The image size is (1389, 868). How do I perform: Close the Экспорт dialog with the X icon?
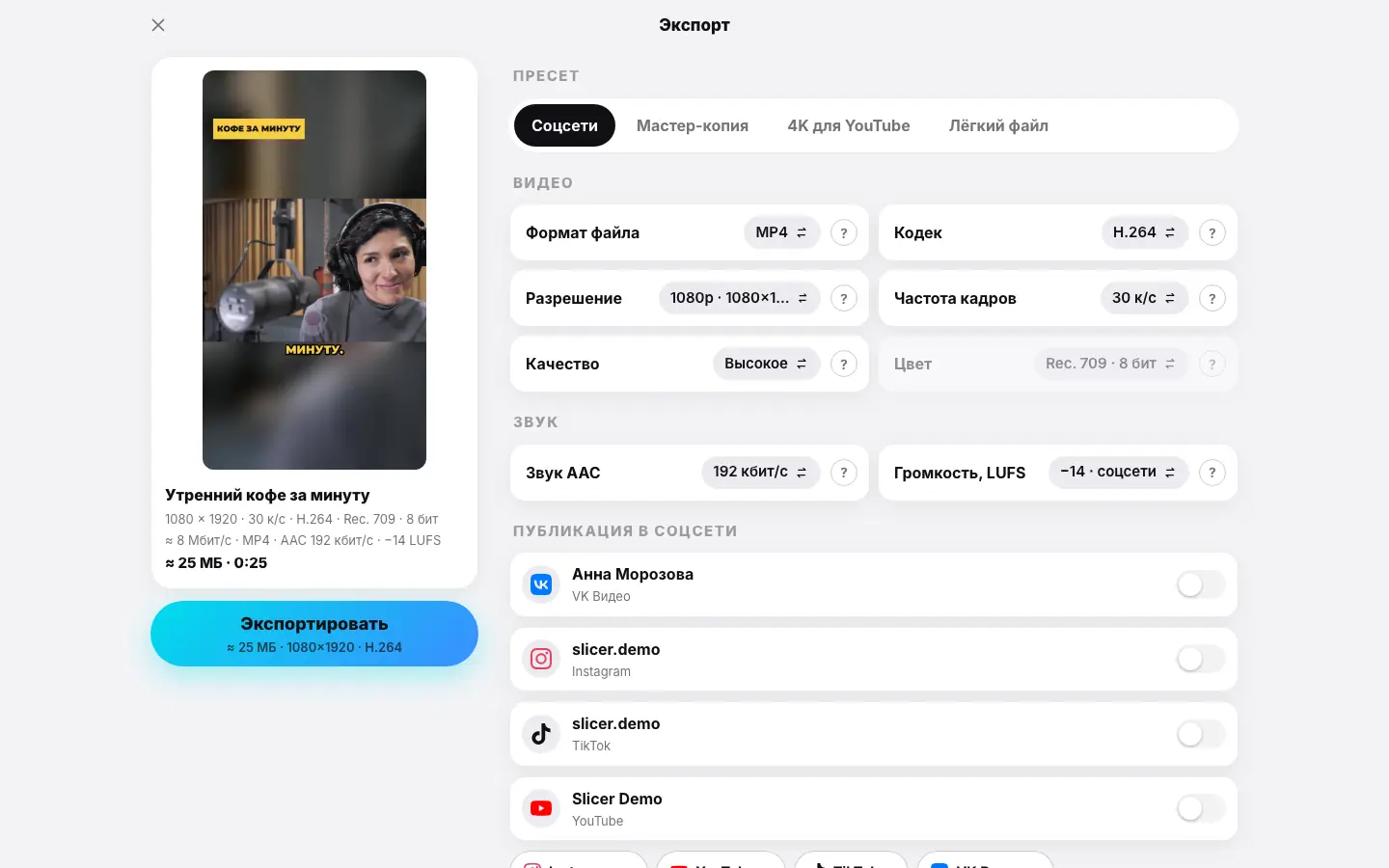(158, 25)
